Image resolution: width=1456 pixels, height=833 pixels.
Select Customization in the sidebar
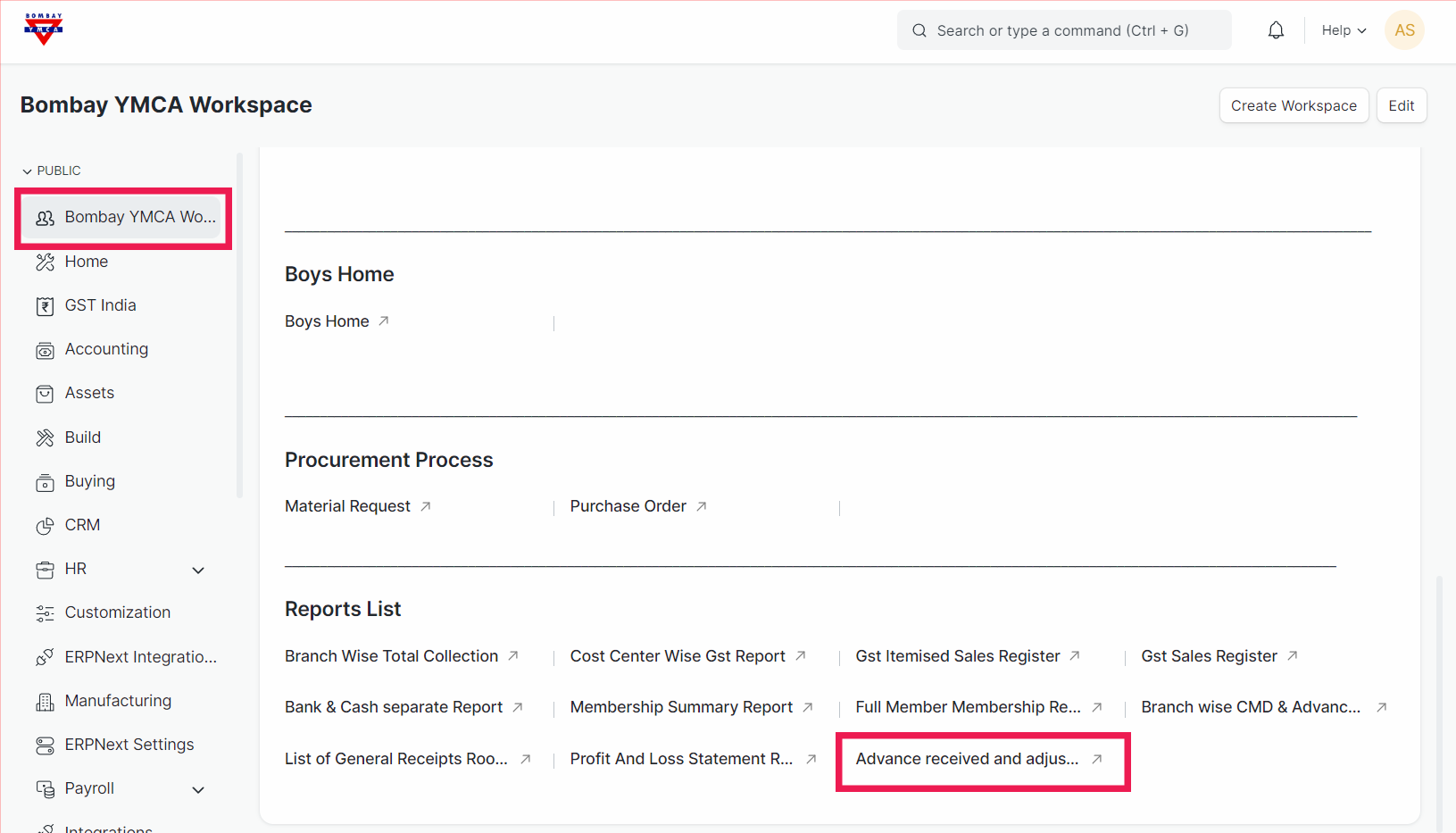point(117,612)
